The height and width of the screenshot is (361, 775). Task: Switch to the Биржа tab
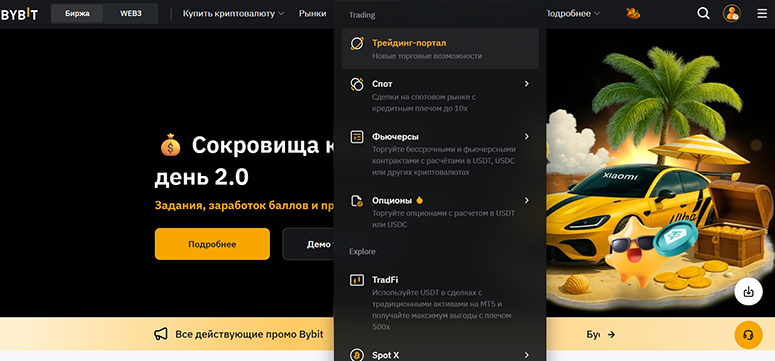pos(77,13)
